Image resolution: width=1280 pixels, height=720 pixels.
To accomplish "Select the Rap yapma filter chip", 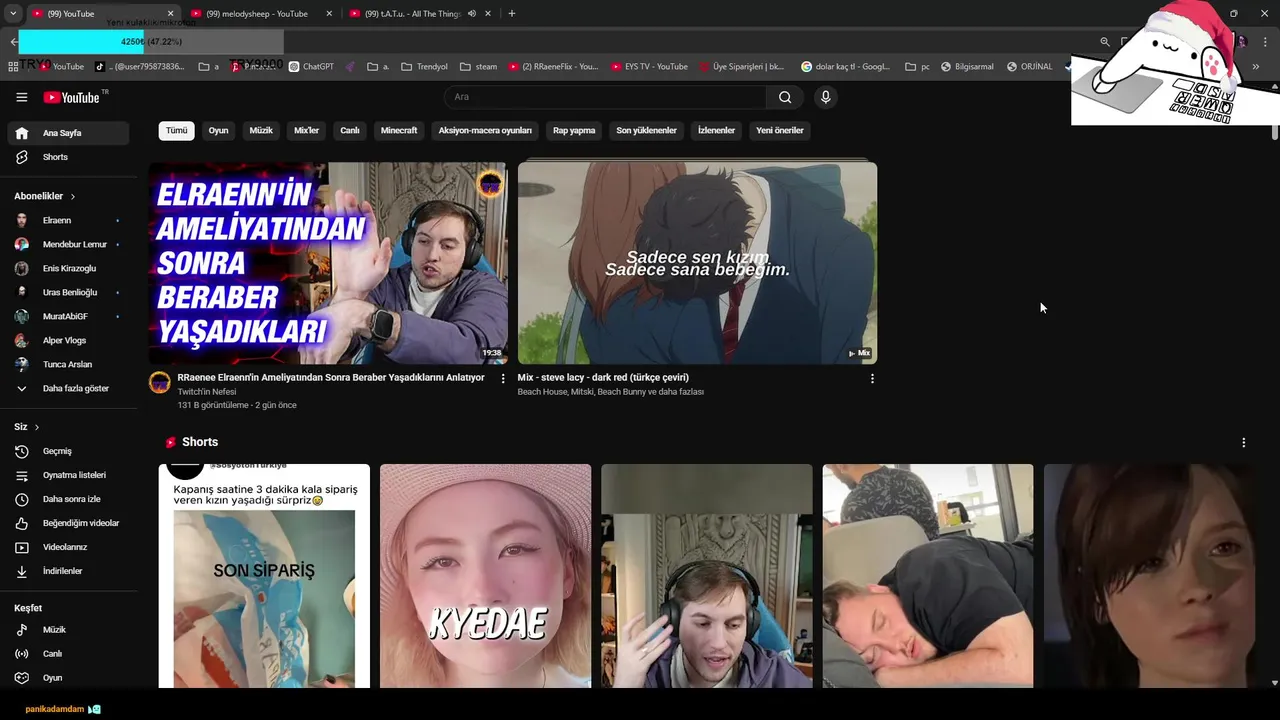I will (x=574, y=130).
